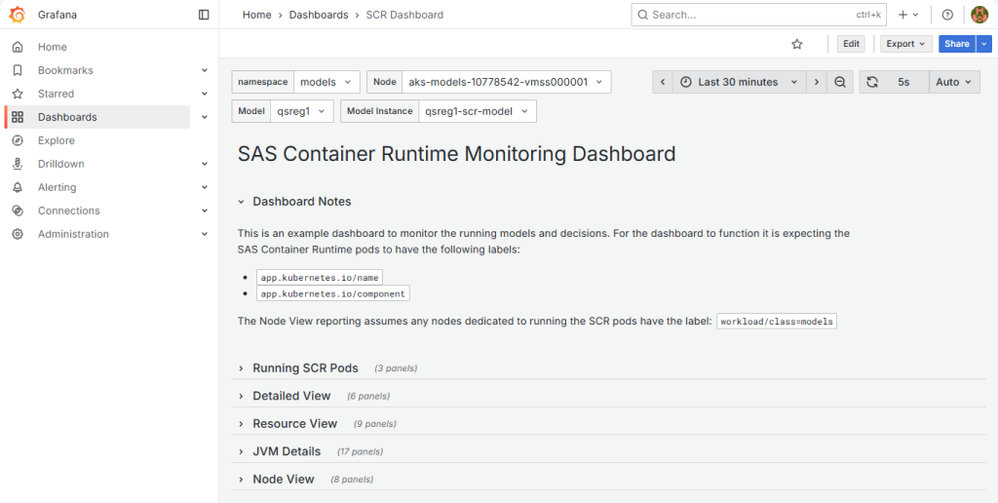Click the Grafana logo icon
The width and height of the screenshot is (998, 503).
(x=18, y=14)
